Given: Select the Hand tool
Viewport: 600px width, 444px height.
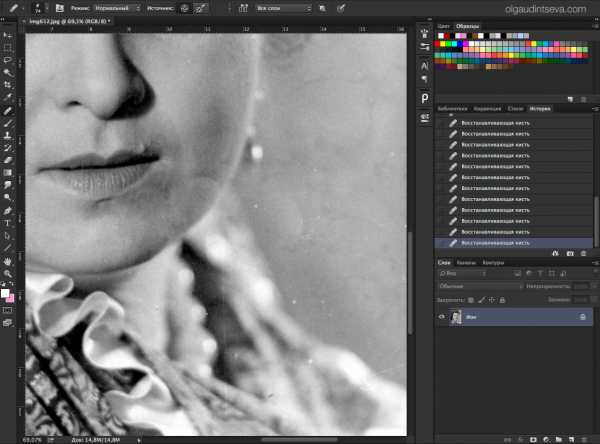Looking at the screenshot, I should pyautogui.click(x=7, y=262).
